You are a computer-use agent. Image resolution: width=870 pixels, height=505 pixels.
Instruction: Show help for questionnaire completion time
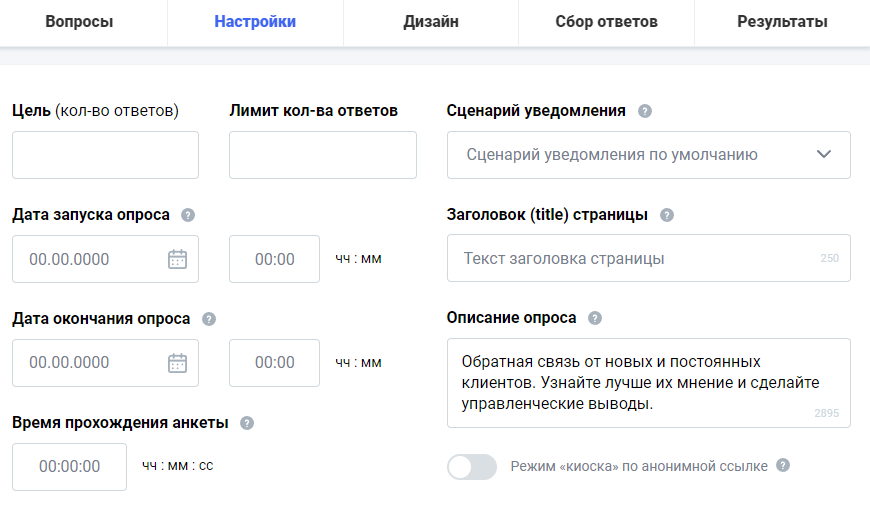point(247,423)
